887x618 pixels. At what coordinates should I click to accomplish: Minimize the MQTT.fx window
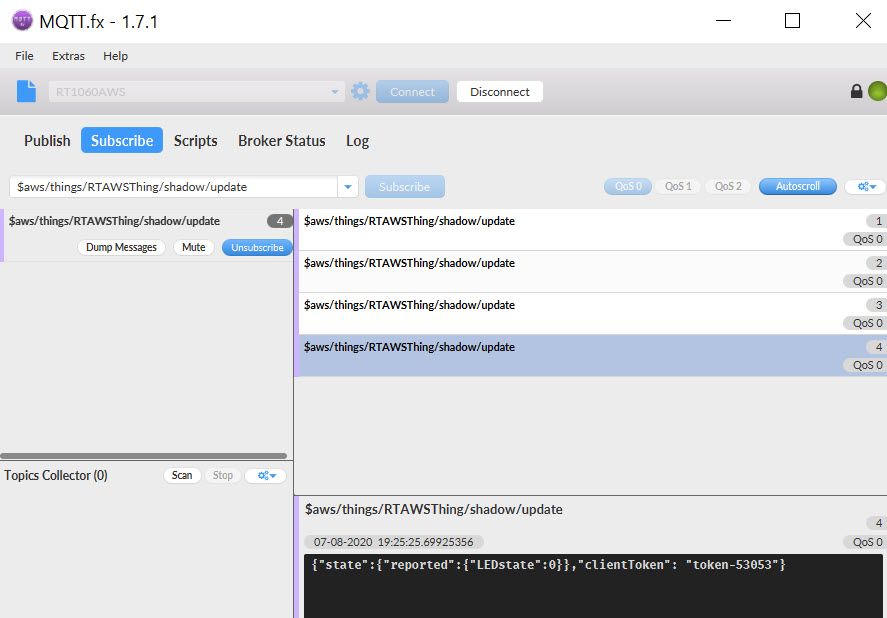pos(724,21)
